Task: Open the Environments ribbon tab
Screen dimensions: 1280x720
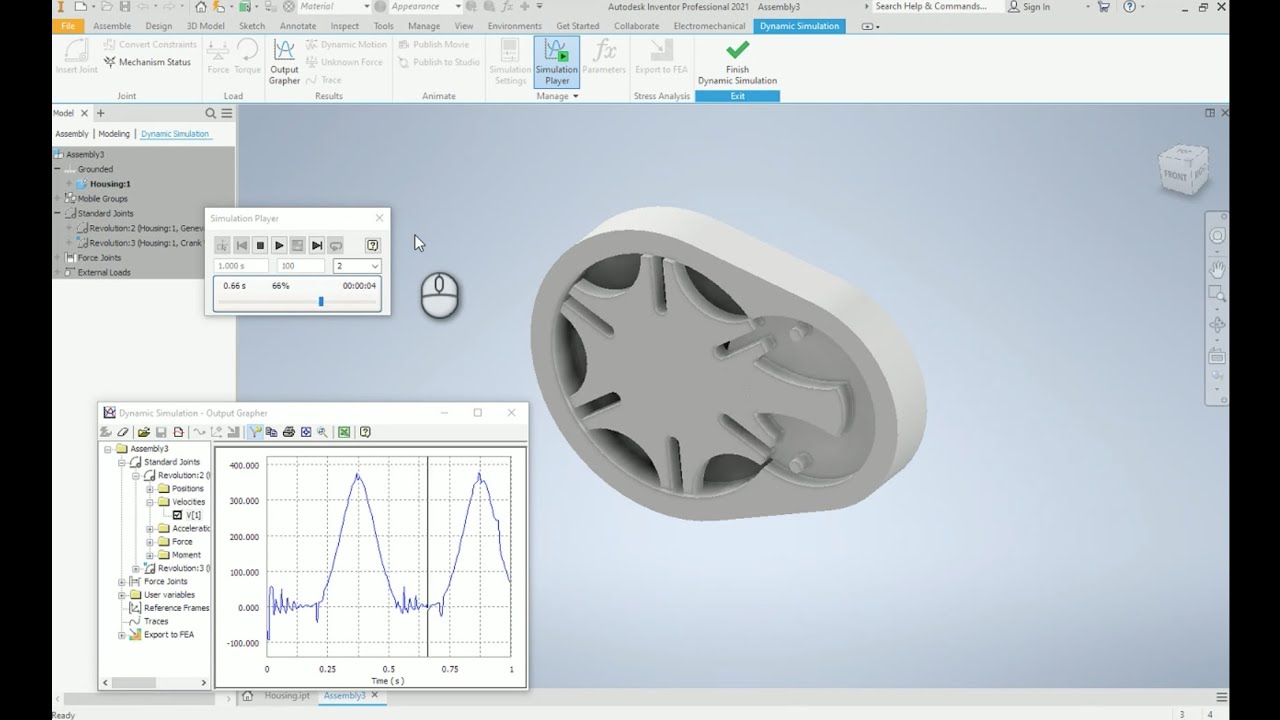Action: click(x=515, y=26)
